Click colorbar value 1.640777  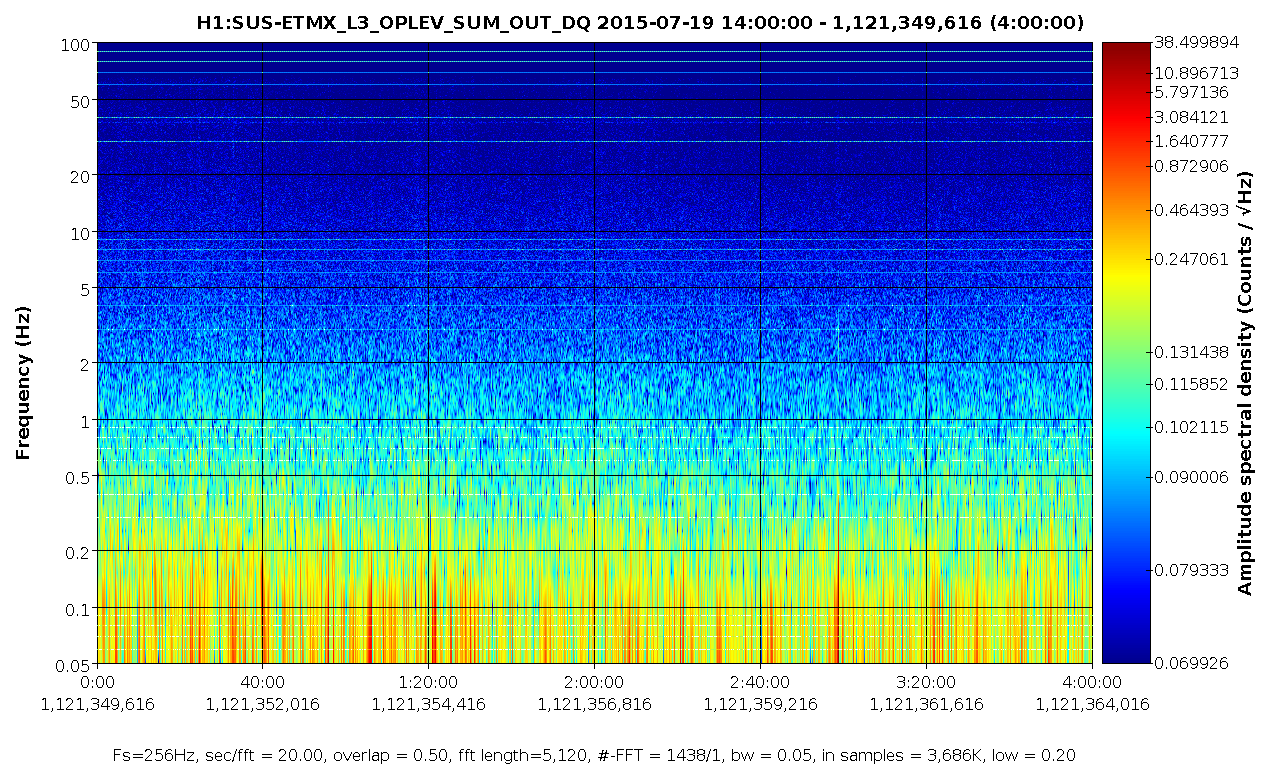[x=1191, y=141]
